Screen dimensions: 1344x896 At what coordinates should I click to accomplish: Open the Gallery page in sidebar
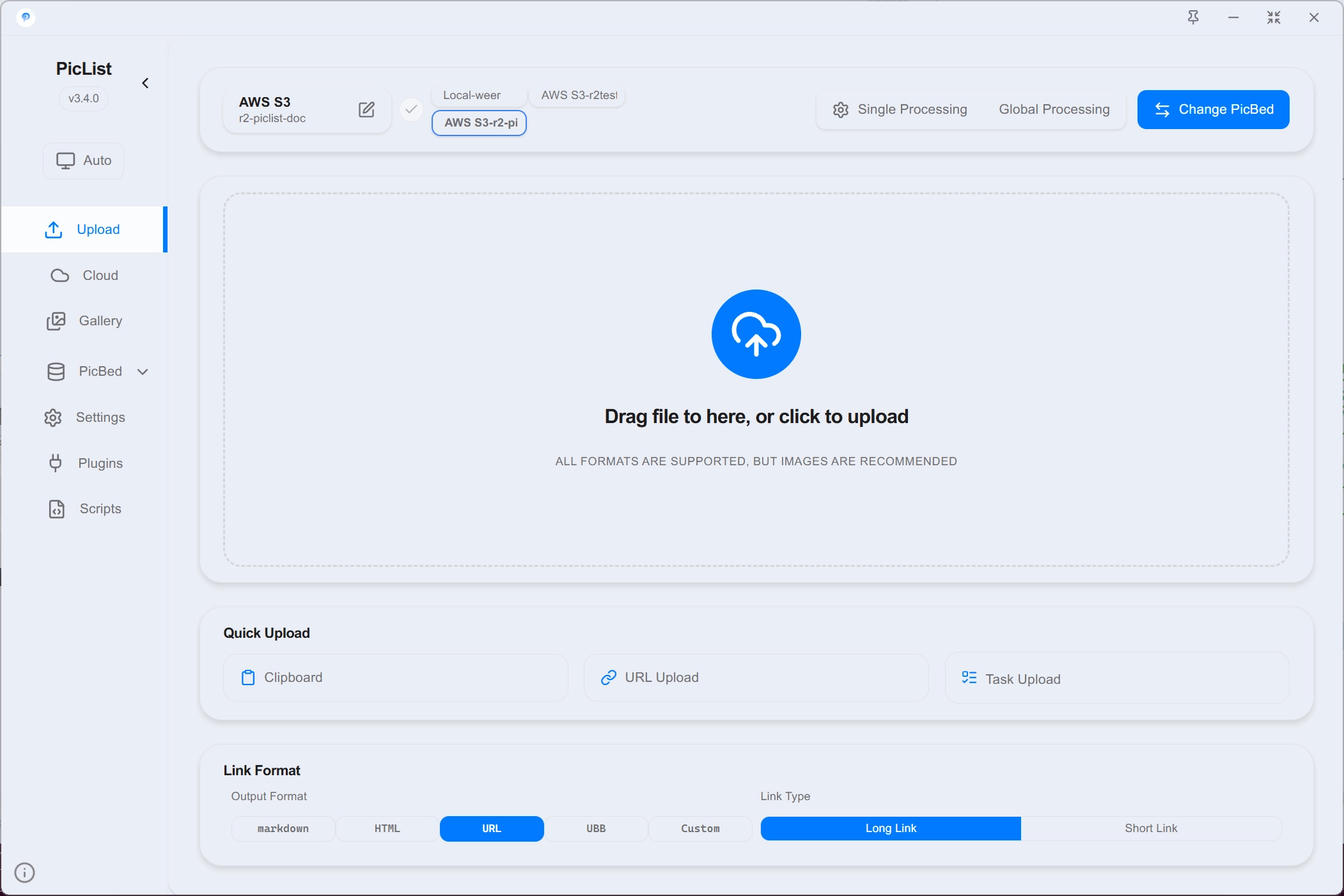(84, 321)
